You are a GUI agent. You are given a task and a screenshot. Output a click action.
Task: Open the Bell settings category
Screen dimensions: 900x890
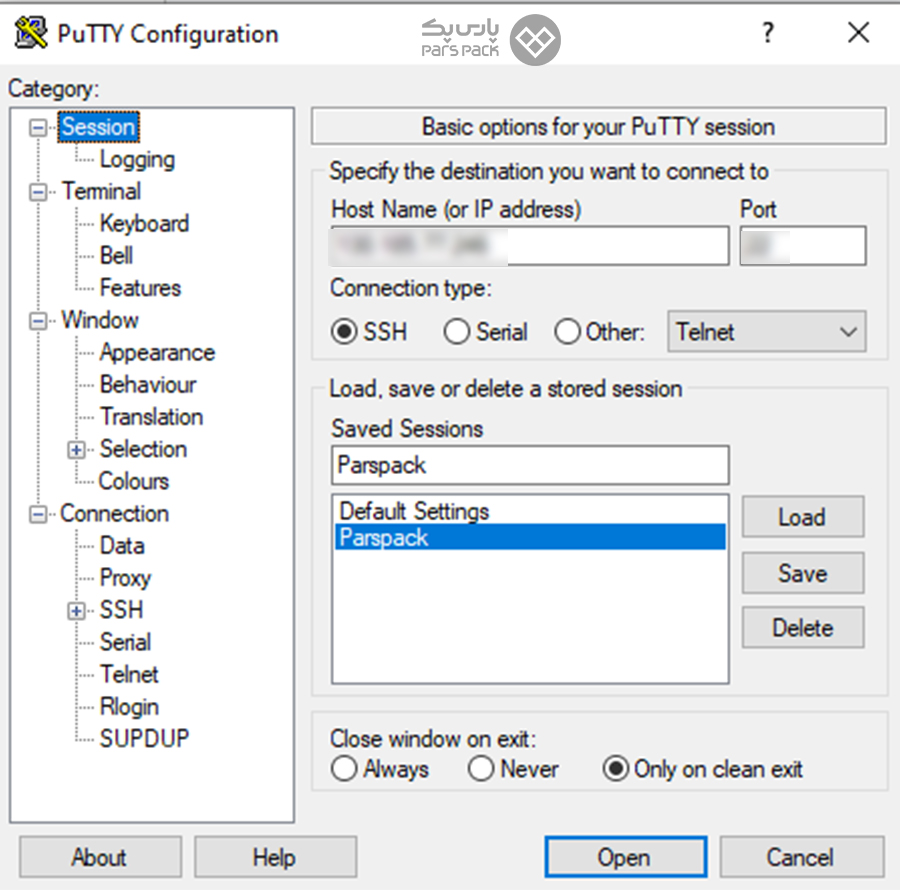point(117,256)
